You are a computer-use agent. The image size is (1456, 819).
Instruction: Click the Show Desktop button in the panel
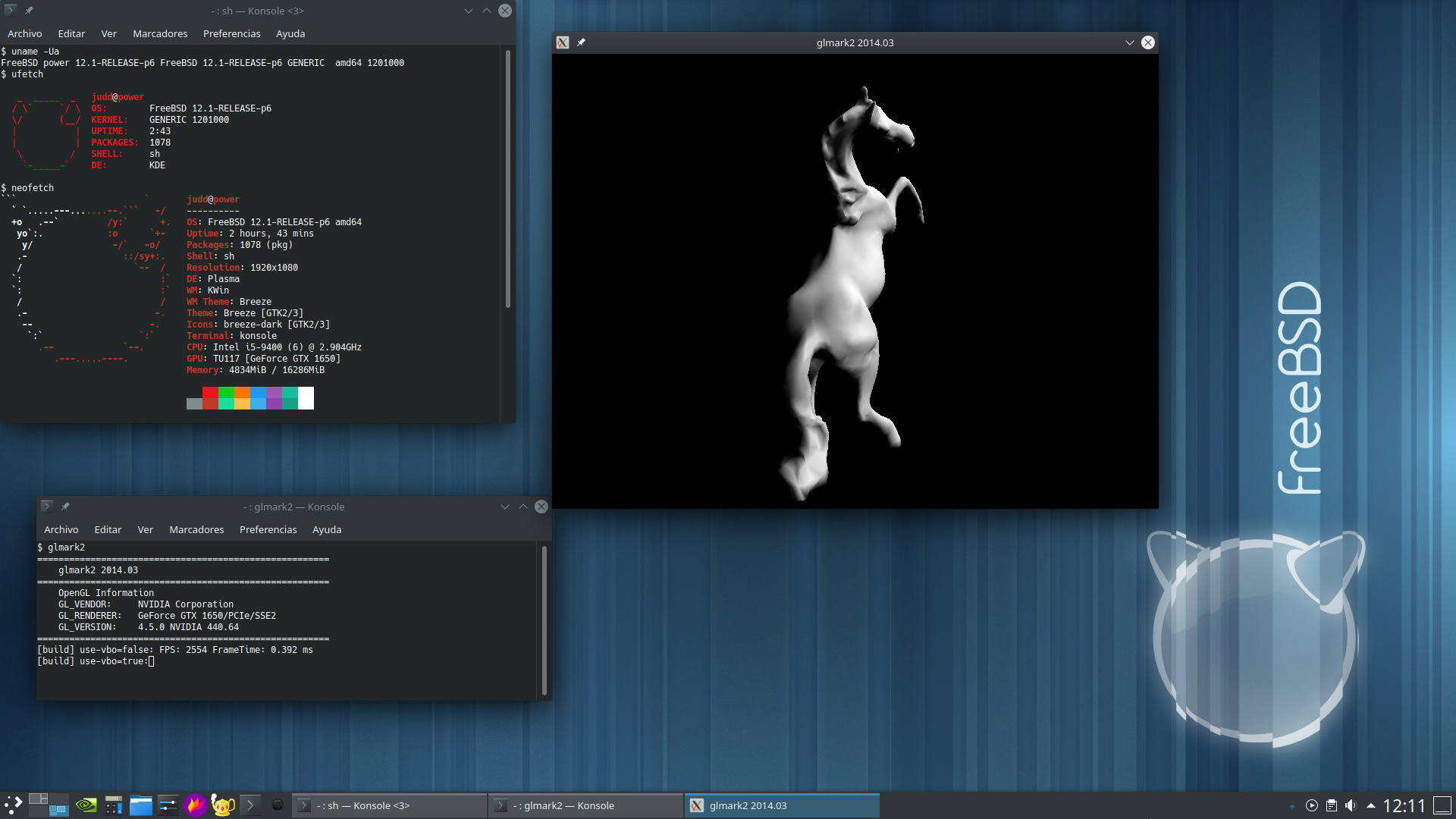(1442, 805)
